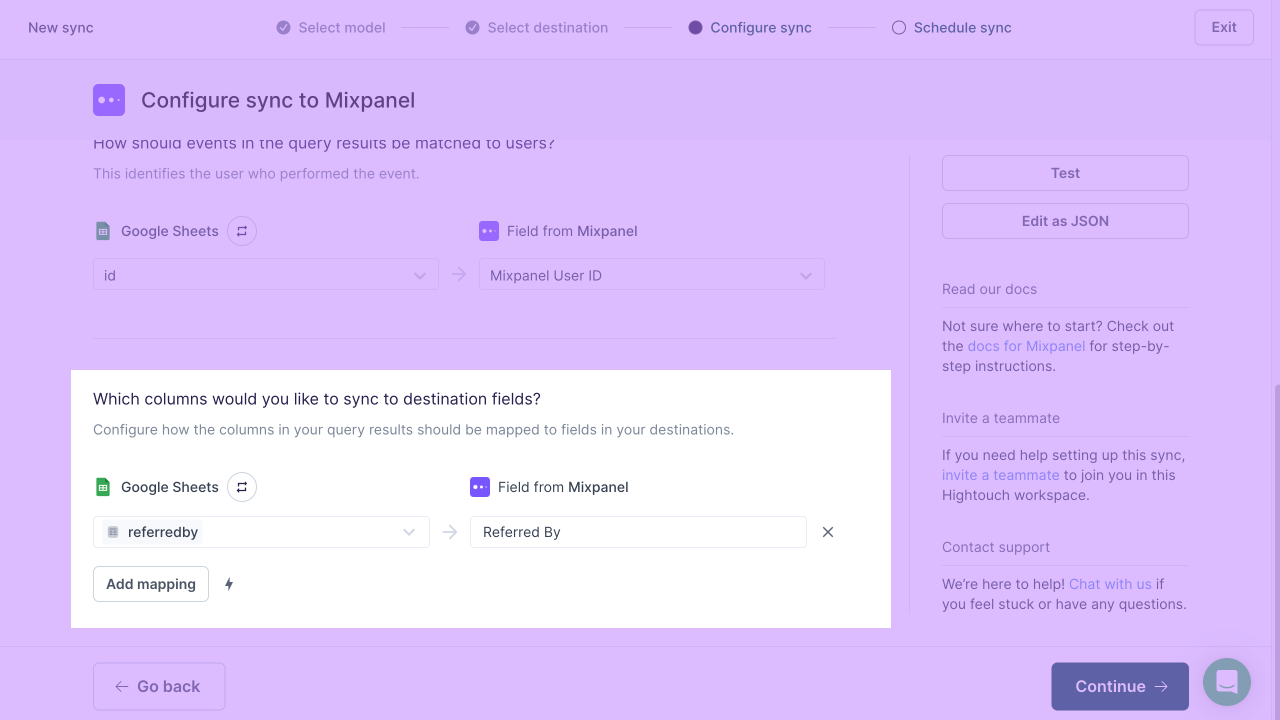
Task: Click the New sync title text
Action: point(61,28)
